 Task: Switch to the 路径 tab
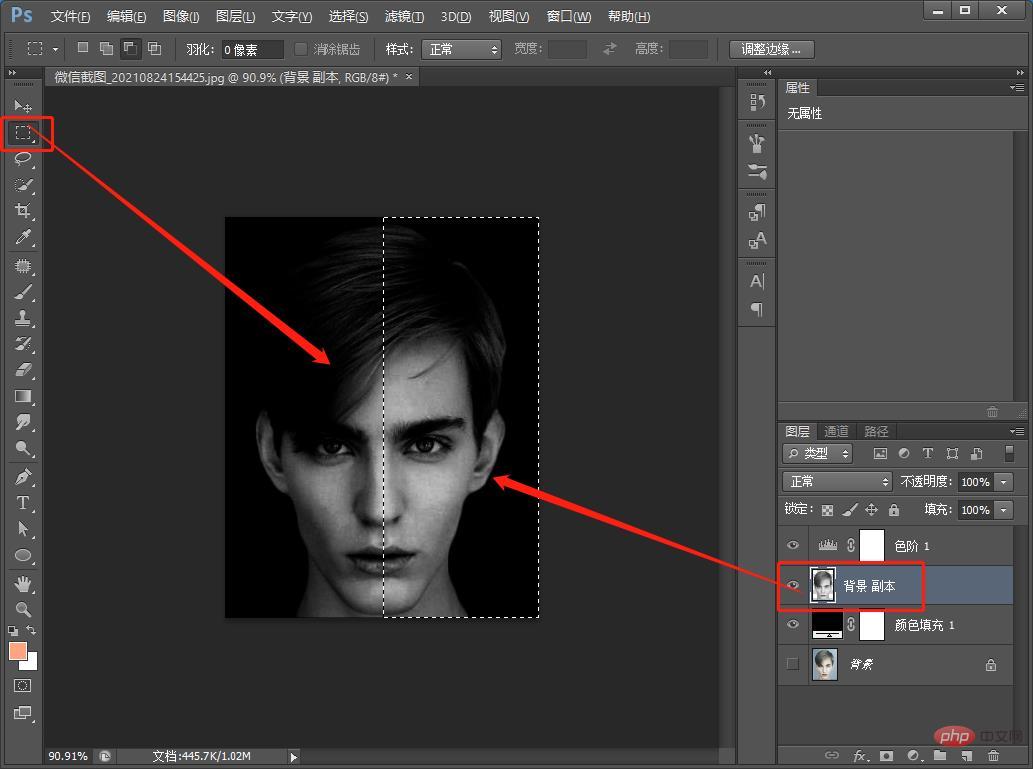(876, 432)
